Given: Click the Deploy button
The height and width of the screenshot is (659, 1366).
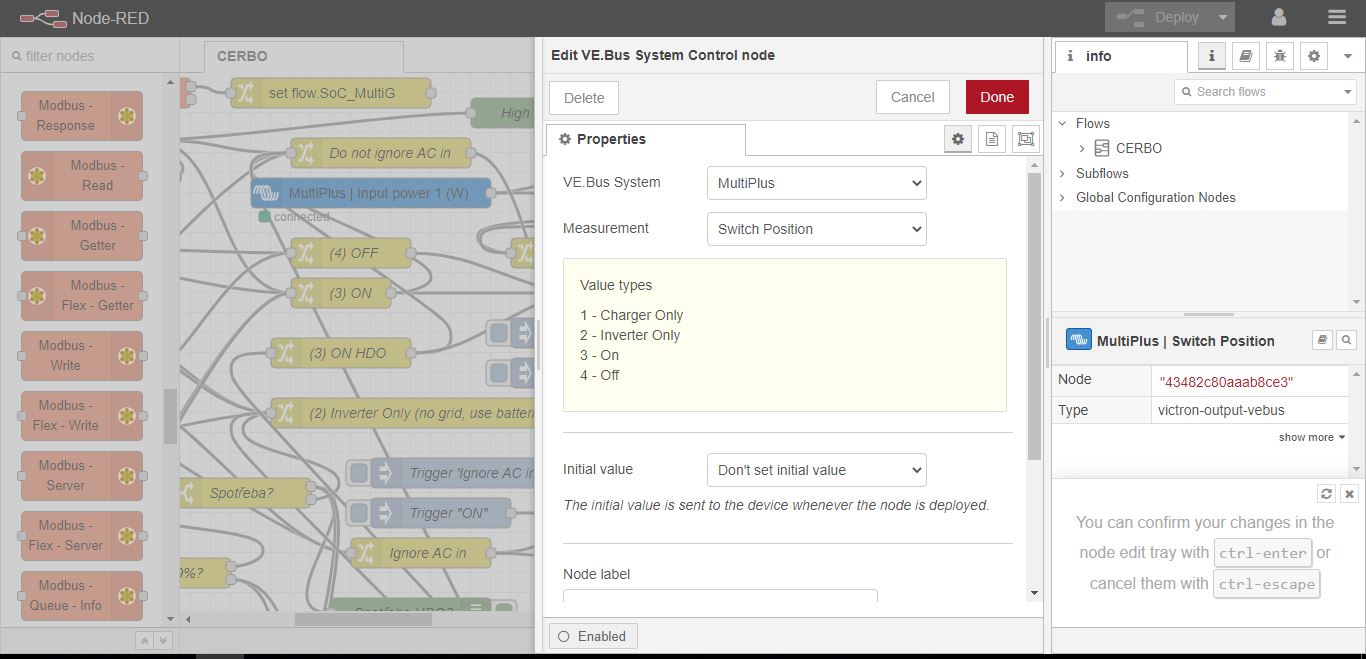Looking at the screenshot, I should click(1157, 17).
